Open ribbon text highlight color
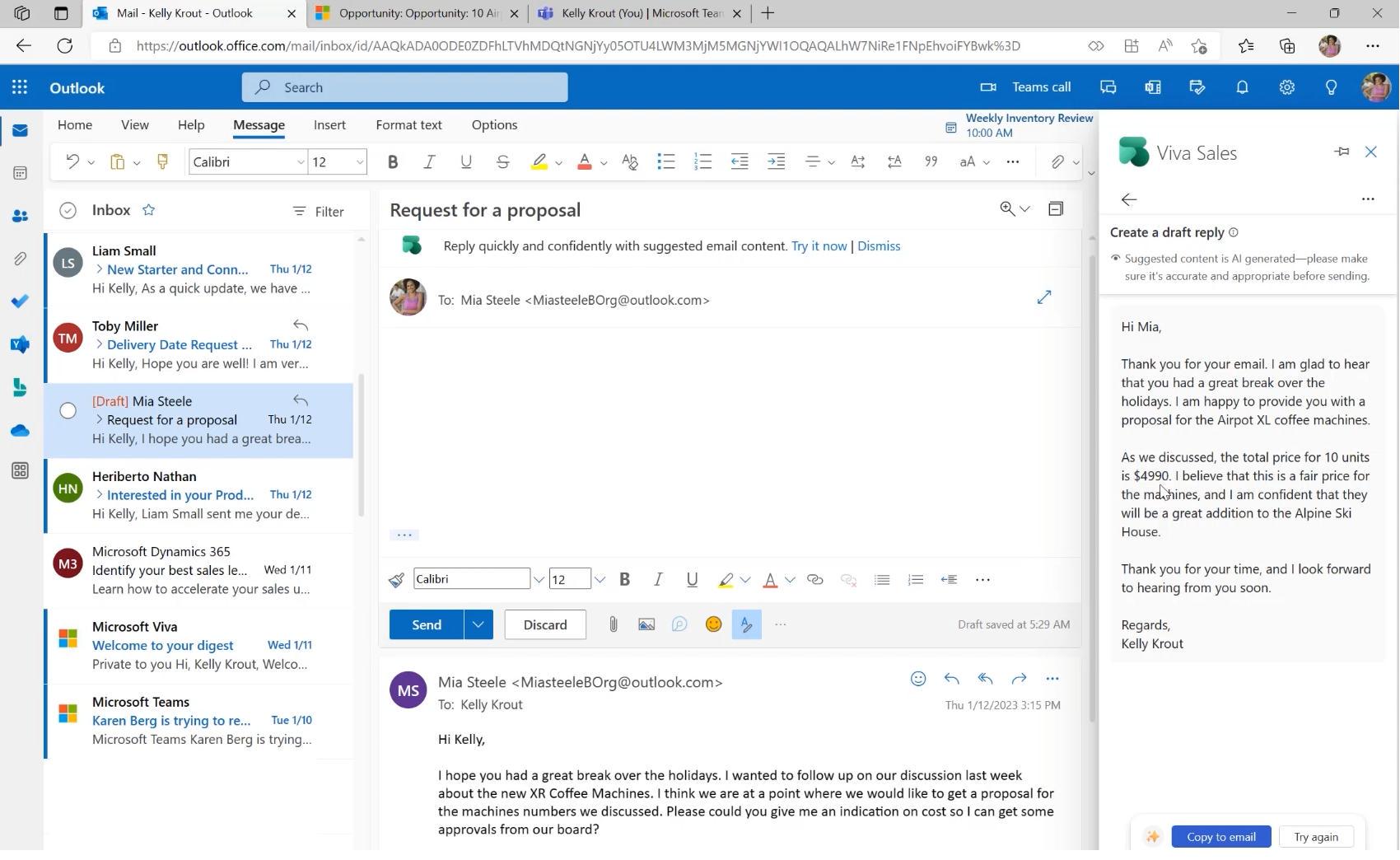Image resolution: width=1400 pixels, height=860 pixels. coord(539,162)
